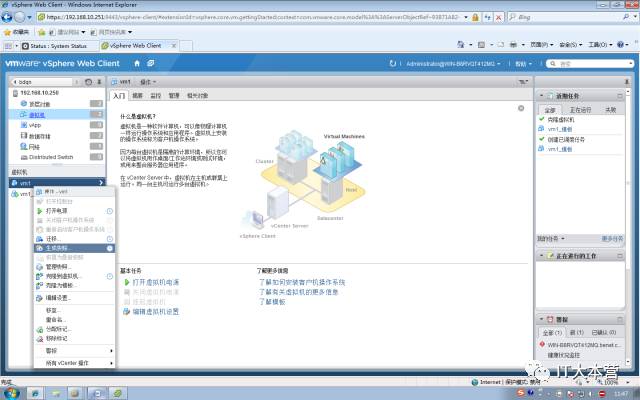Click the IE refresh arrows button
This screenshot has height=400, width=640.
click(x=488, y=17)
